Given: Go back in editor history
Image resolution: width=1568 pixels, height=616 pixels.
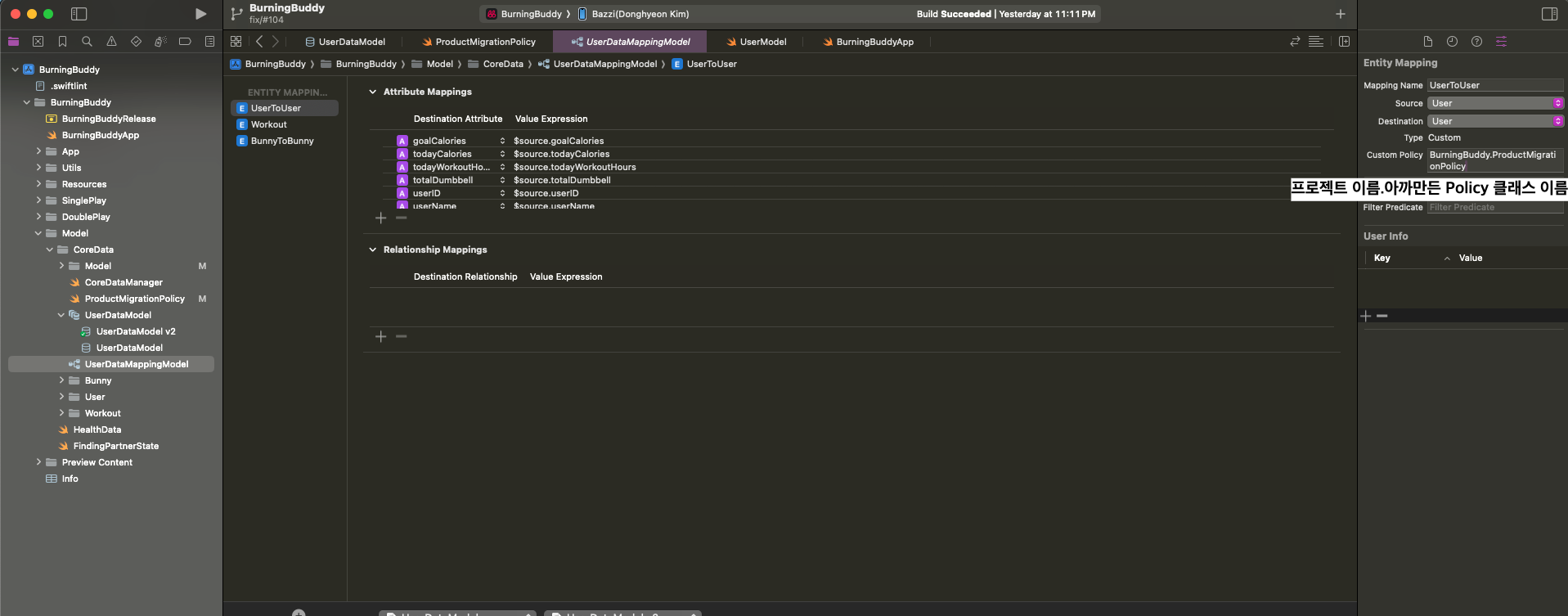Looking at the screenshot, I should pyautogui.click(x=259, y=42).
